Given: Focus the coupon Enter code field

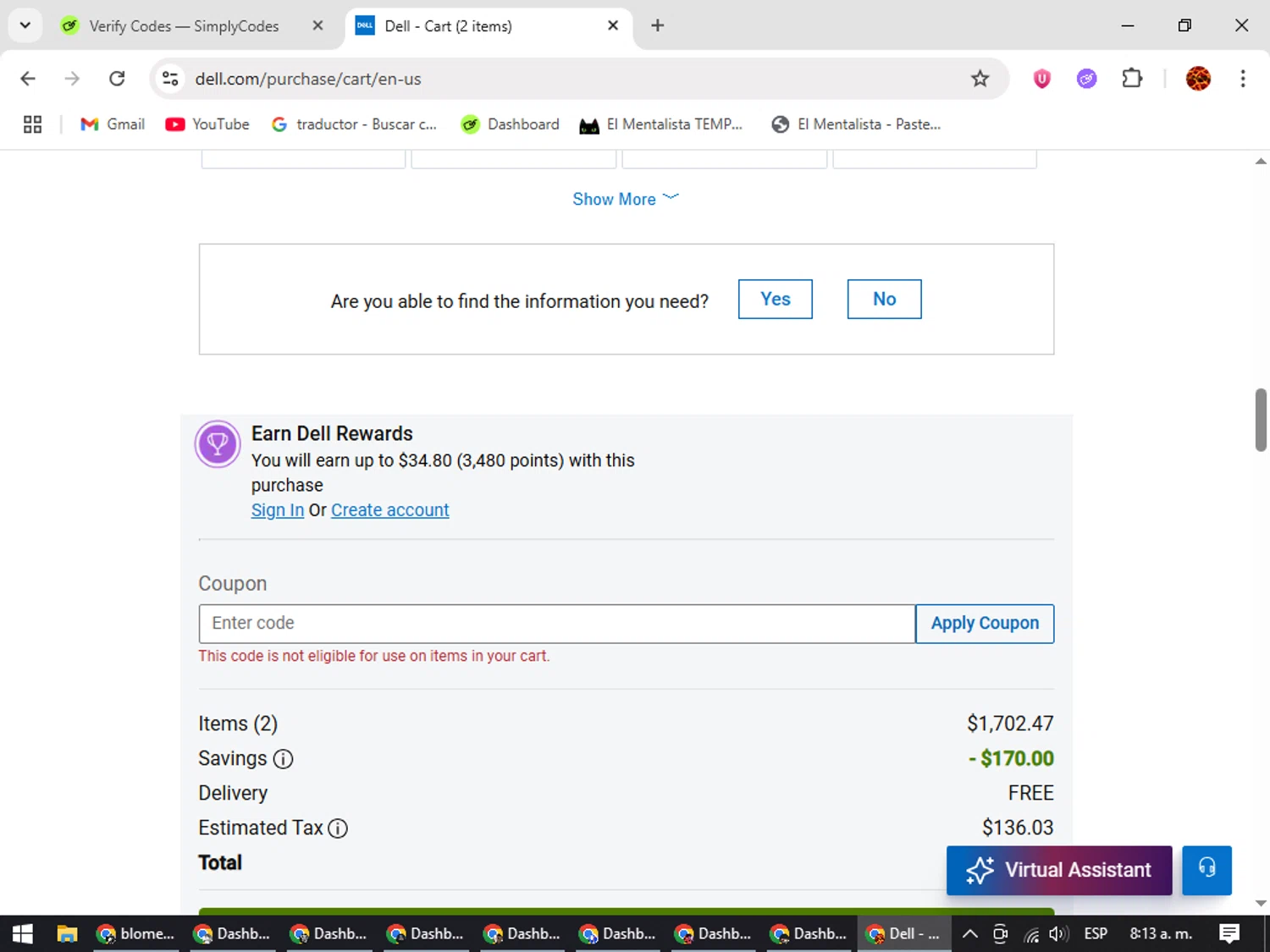Looking at the screenshot, I should pos(557,624).
